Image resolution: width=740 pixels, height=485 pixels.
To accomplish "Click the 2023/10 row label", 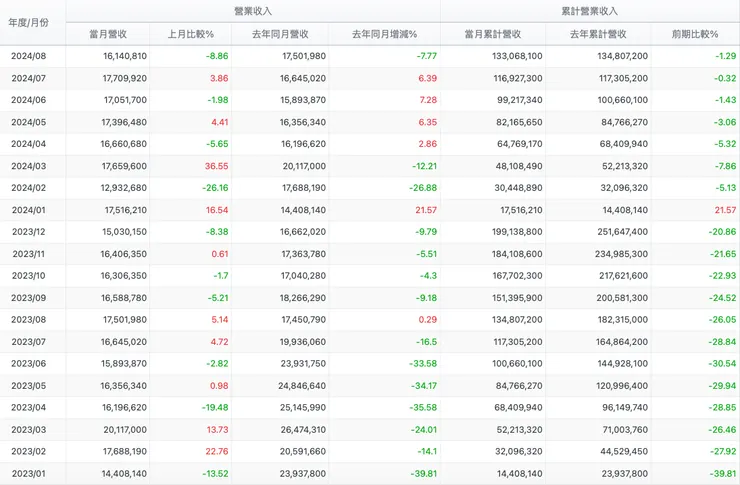I will pyautogui.click(x=29, y=276).
